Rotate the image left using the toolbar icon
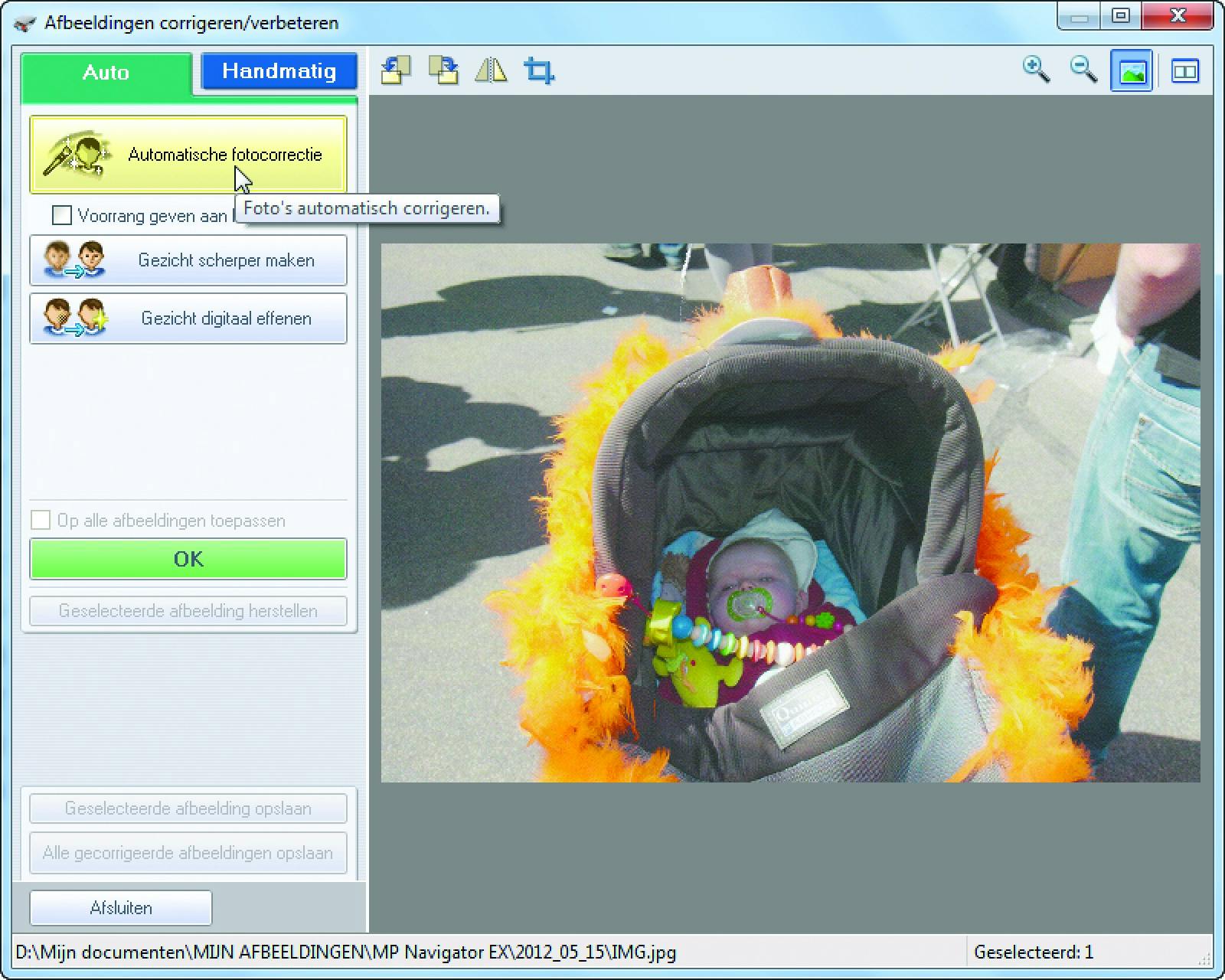This screenshot has height=980, width=1225. pos(395,70)
